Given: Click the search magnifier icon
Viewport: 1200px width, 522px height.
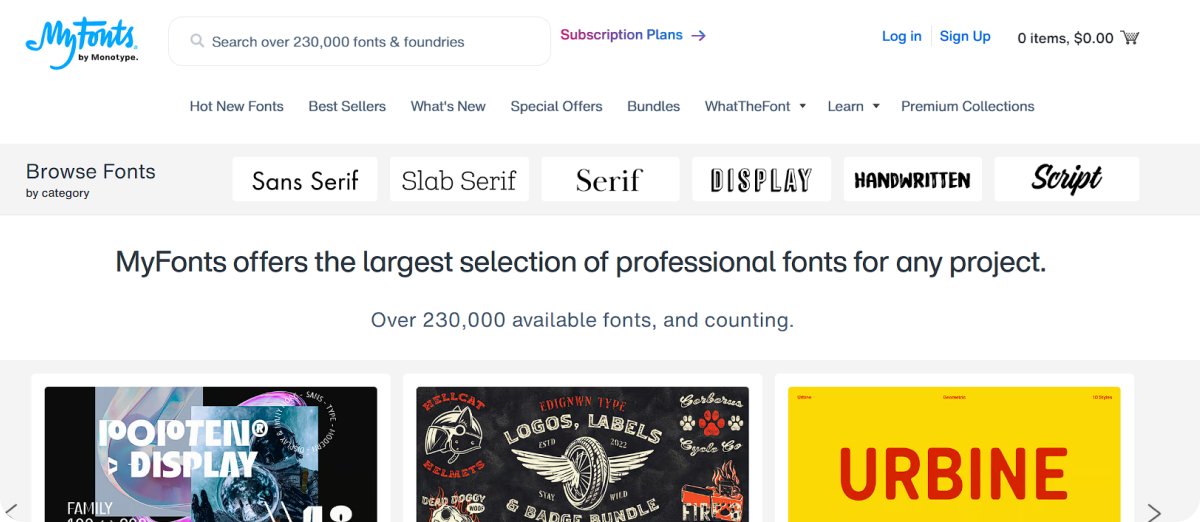Looking at the screenshot, I should 197,42.
